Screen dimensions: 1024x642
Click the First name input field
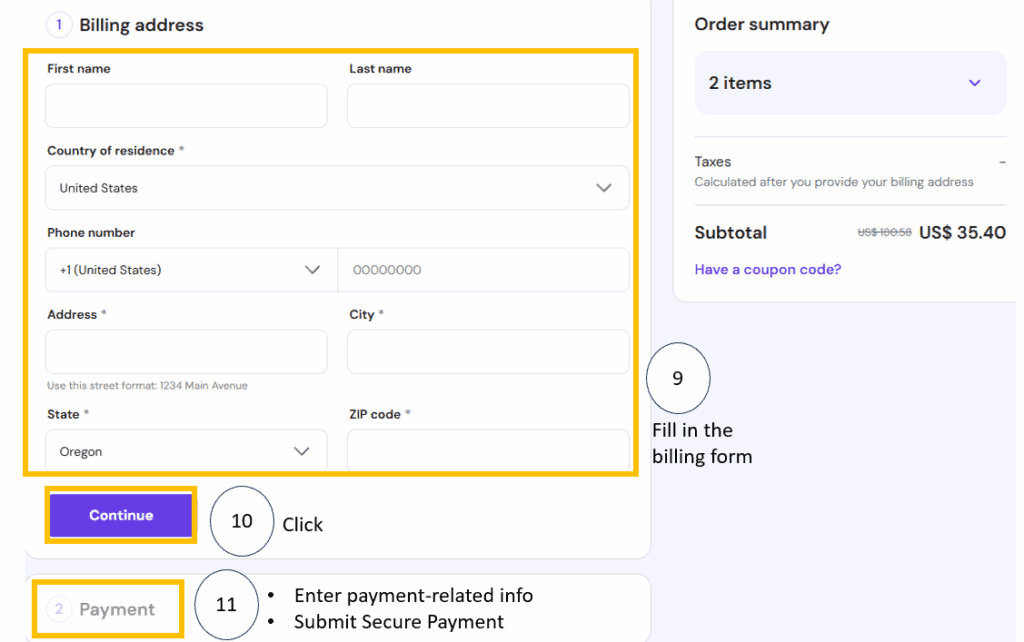coord(186,106)
